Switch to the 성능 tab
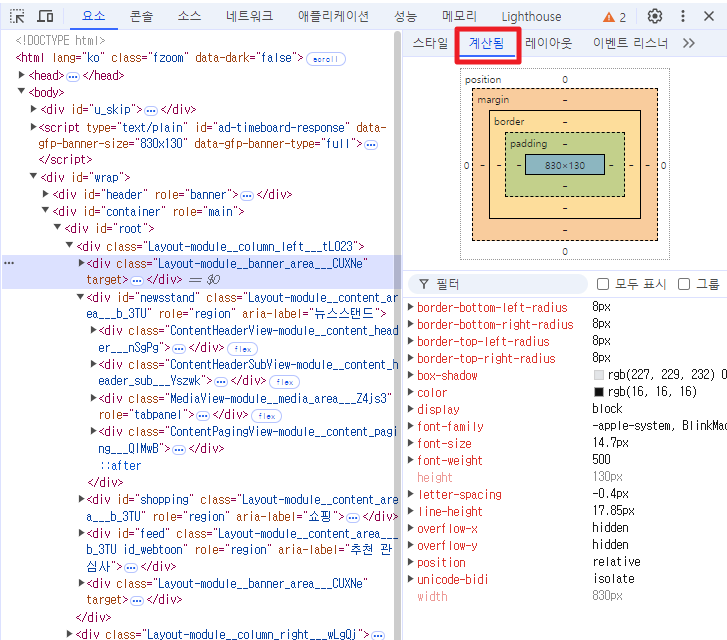Screen dimensions: 727x640 [405, 16]
